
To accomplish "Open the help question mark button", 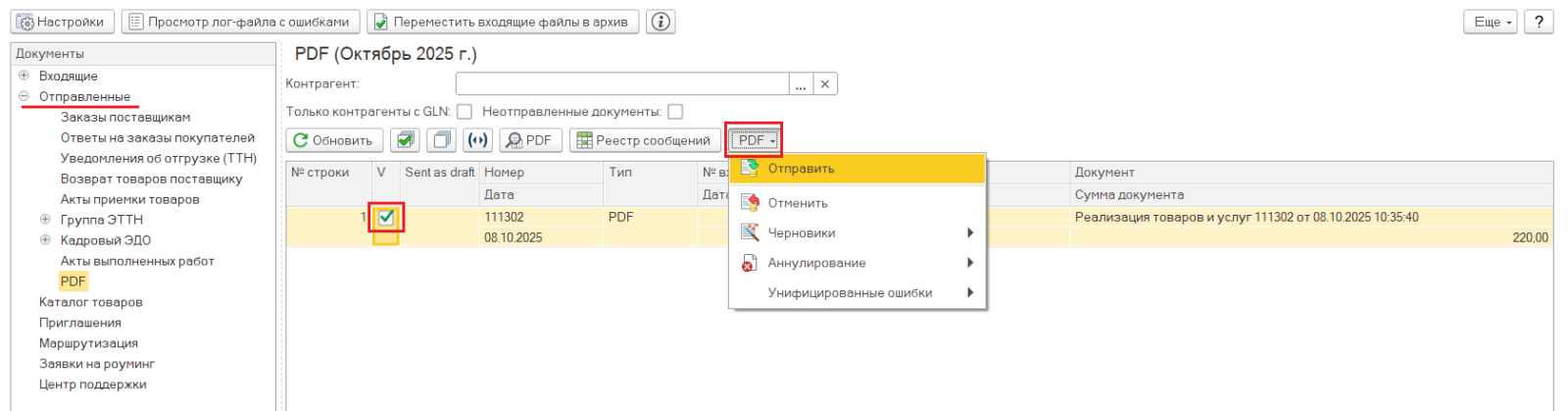I will tap(1539, 22).
